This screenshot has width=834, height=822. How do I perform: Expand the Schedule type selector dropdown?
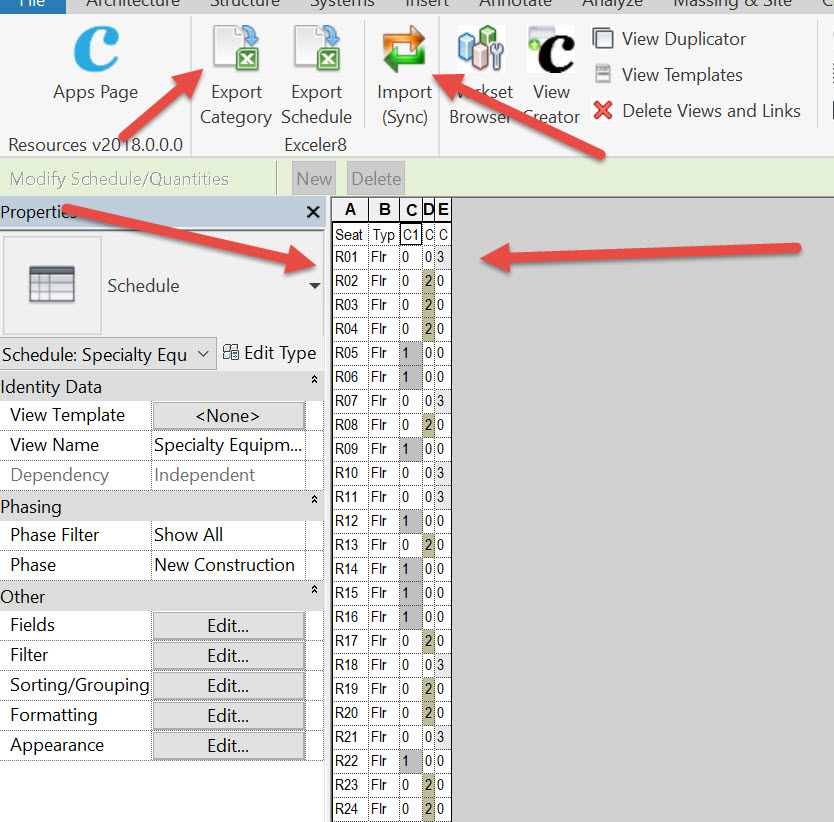tap(314, 286)
